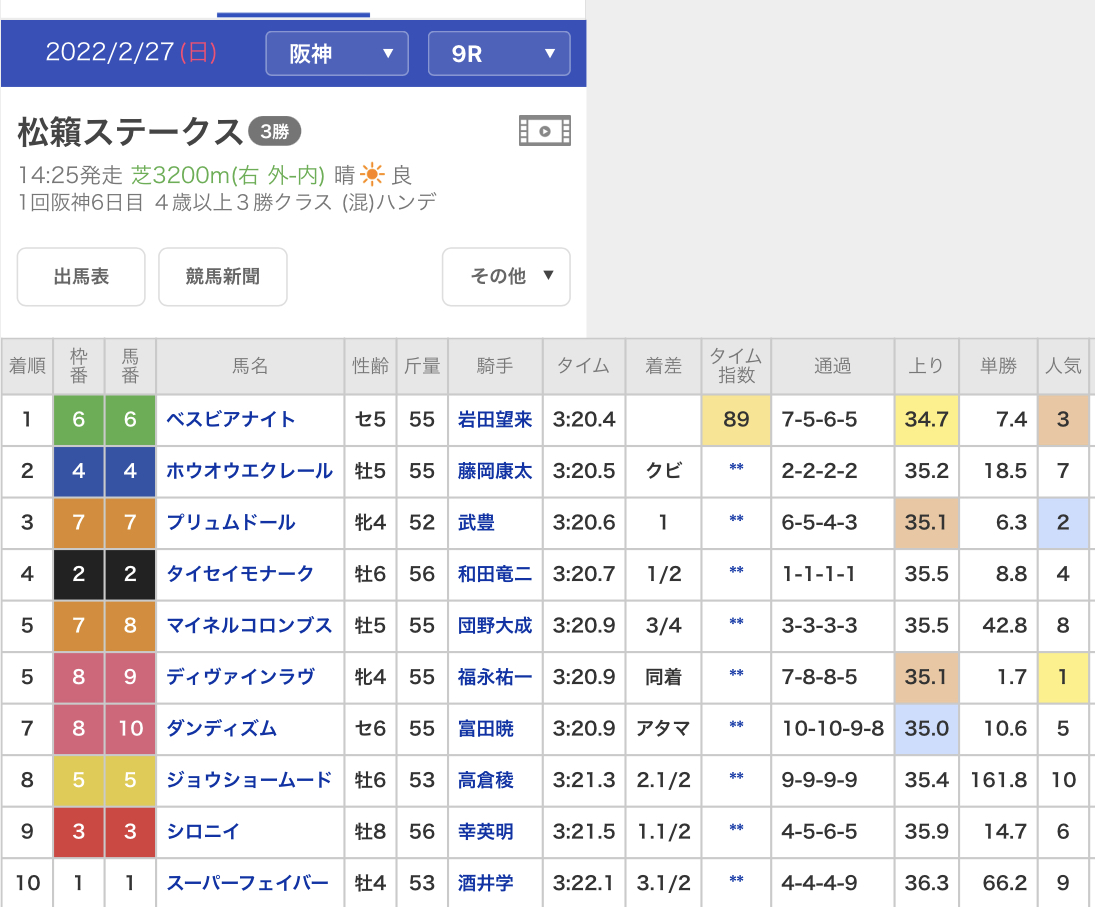Open jockey 岩田望来's profile link

(495, 419)
